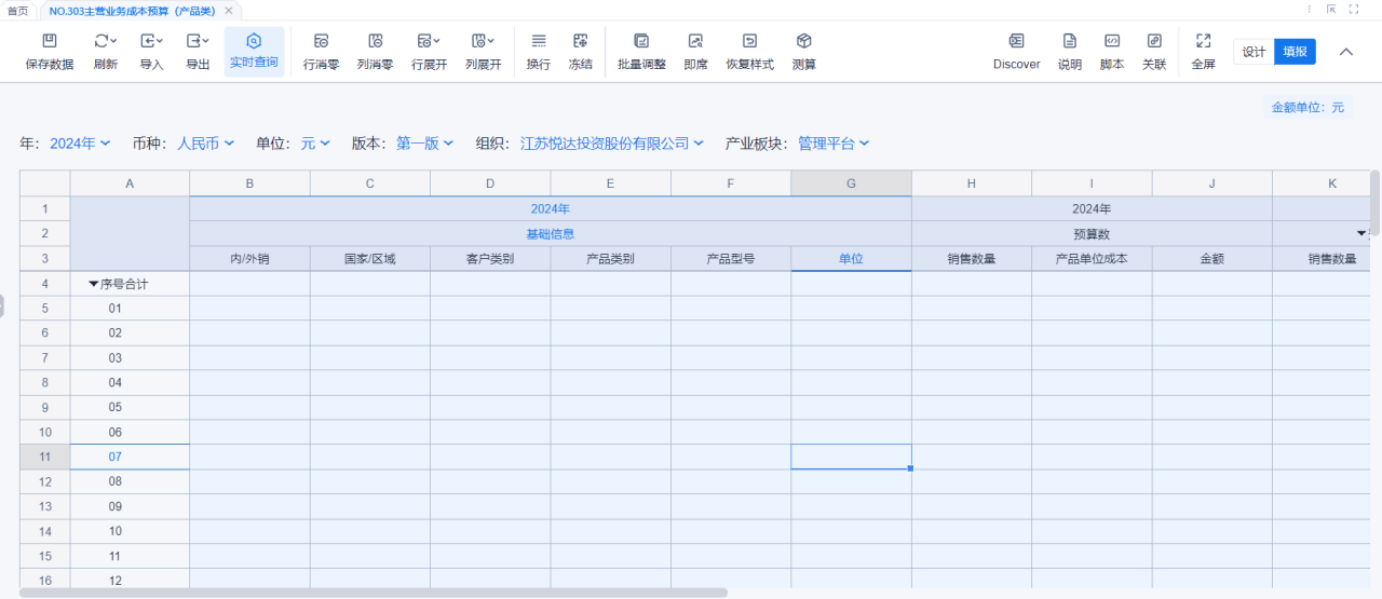Toggle Wrap Text (换行) option
1382x599 pixels.
[x=538, y=42]
